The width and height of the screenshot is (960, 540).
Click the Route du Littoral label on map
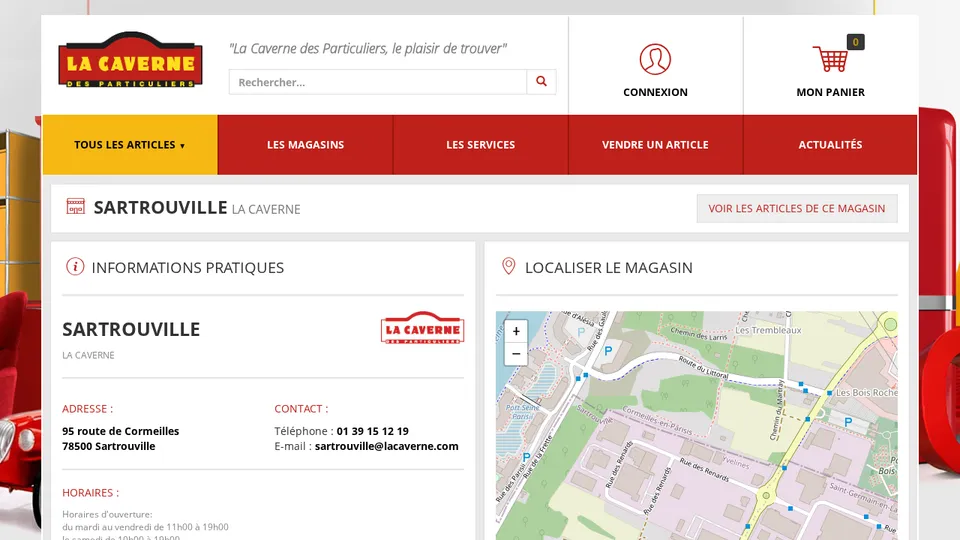703,366
